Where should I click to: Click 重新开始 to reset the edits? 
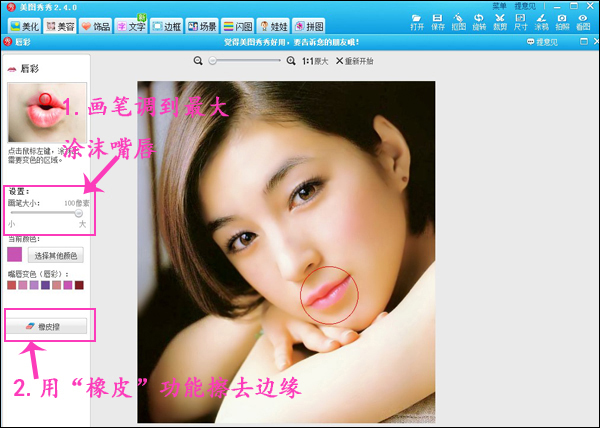[x=344, y=61]
